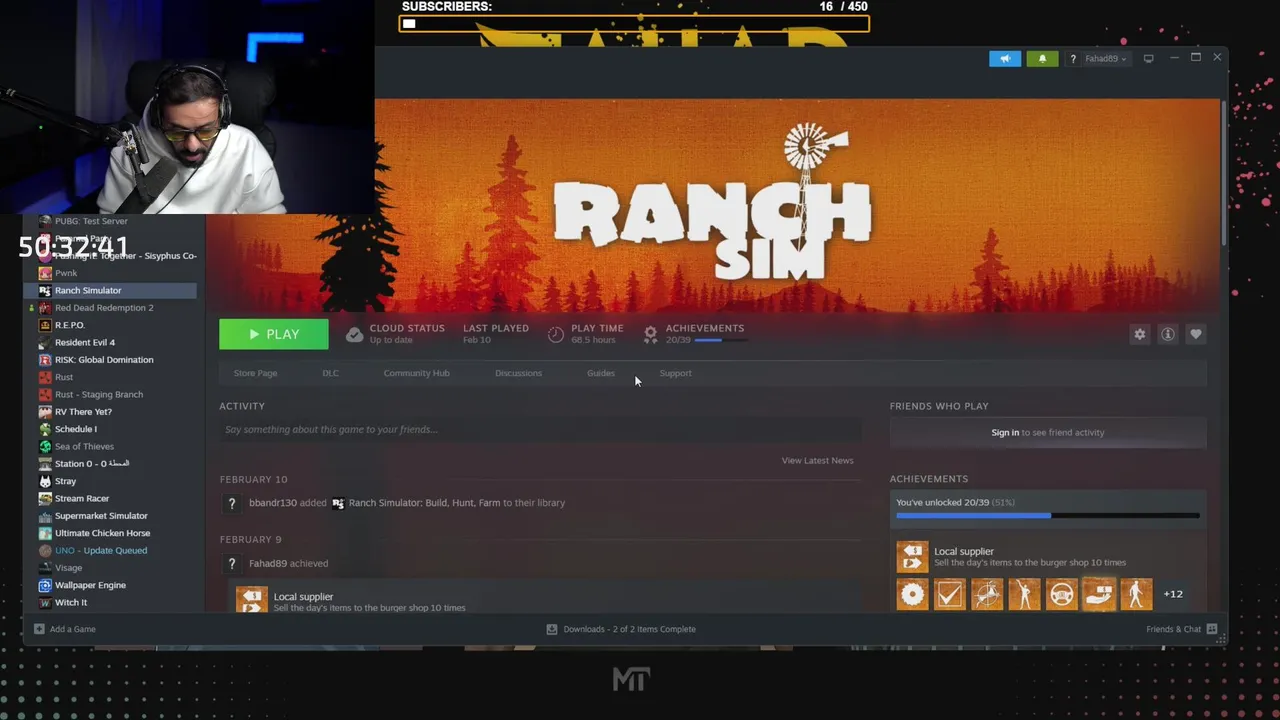Click the checkmark achievement icon
Image resolution: width=1280 pixels, height=720 pixels.
(949, 595)
